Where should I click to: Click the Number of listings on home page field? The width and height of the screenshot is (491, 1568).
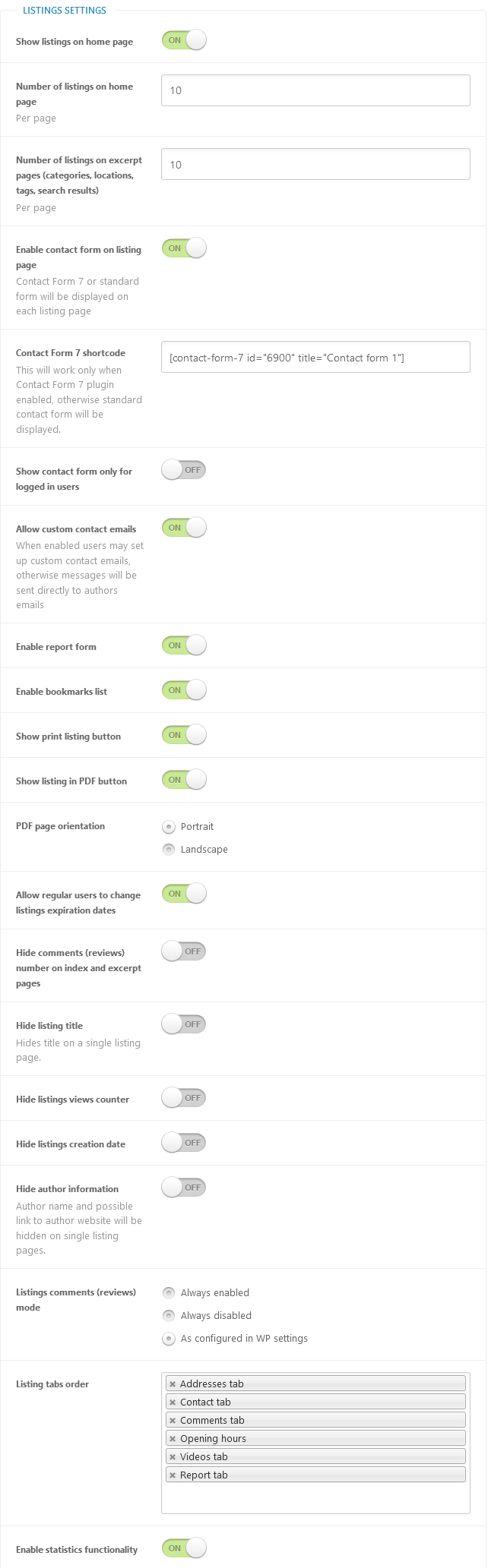click(315, 90)
